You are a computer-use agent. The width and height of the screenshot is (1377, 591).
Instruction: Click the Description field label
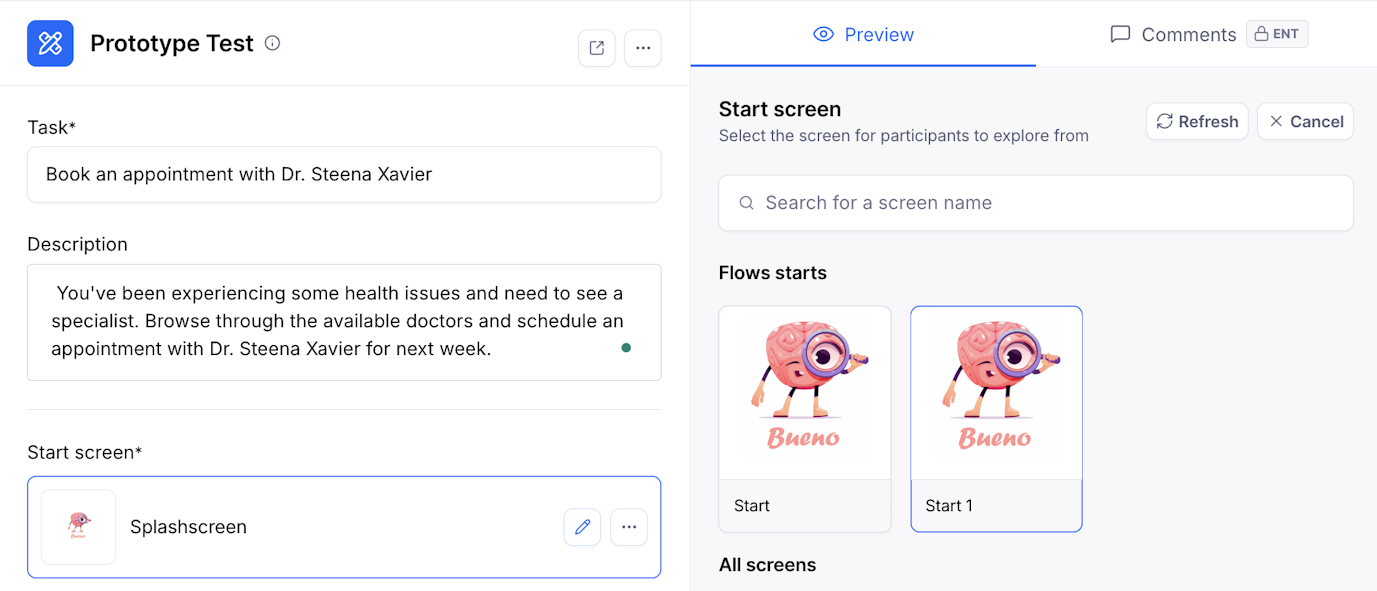[x=78, y=244]
